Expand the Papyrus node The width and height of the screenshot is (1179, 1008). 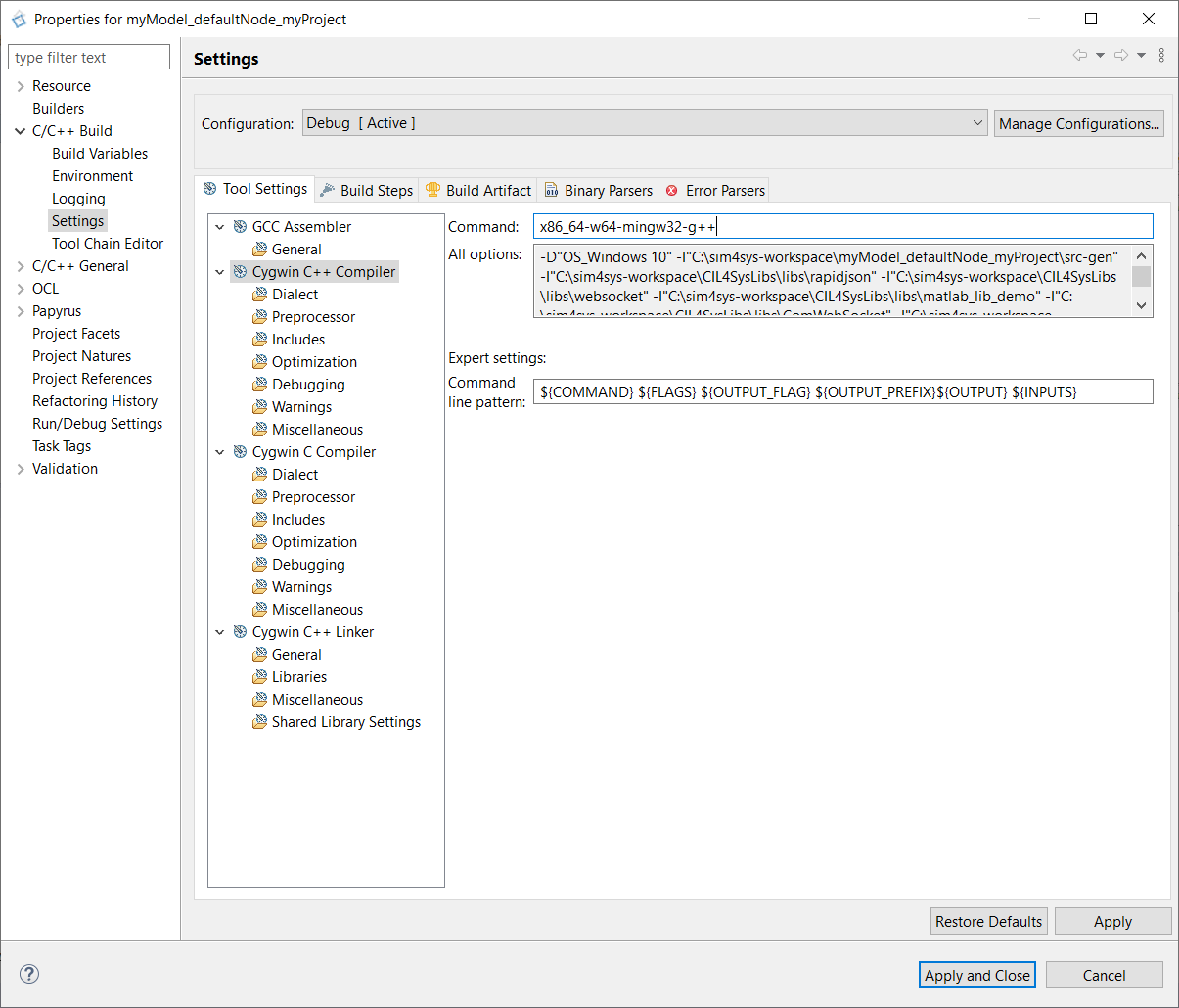(x=21, y=311)
